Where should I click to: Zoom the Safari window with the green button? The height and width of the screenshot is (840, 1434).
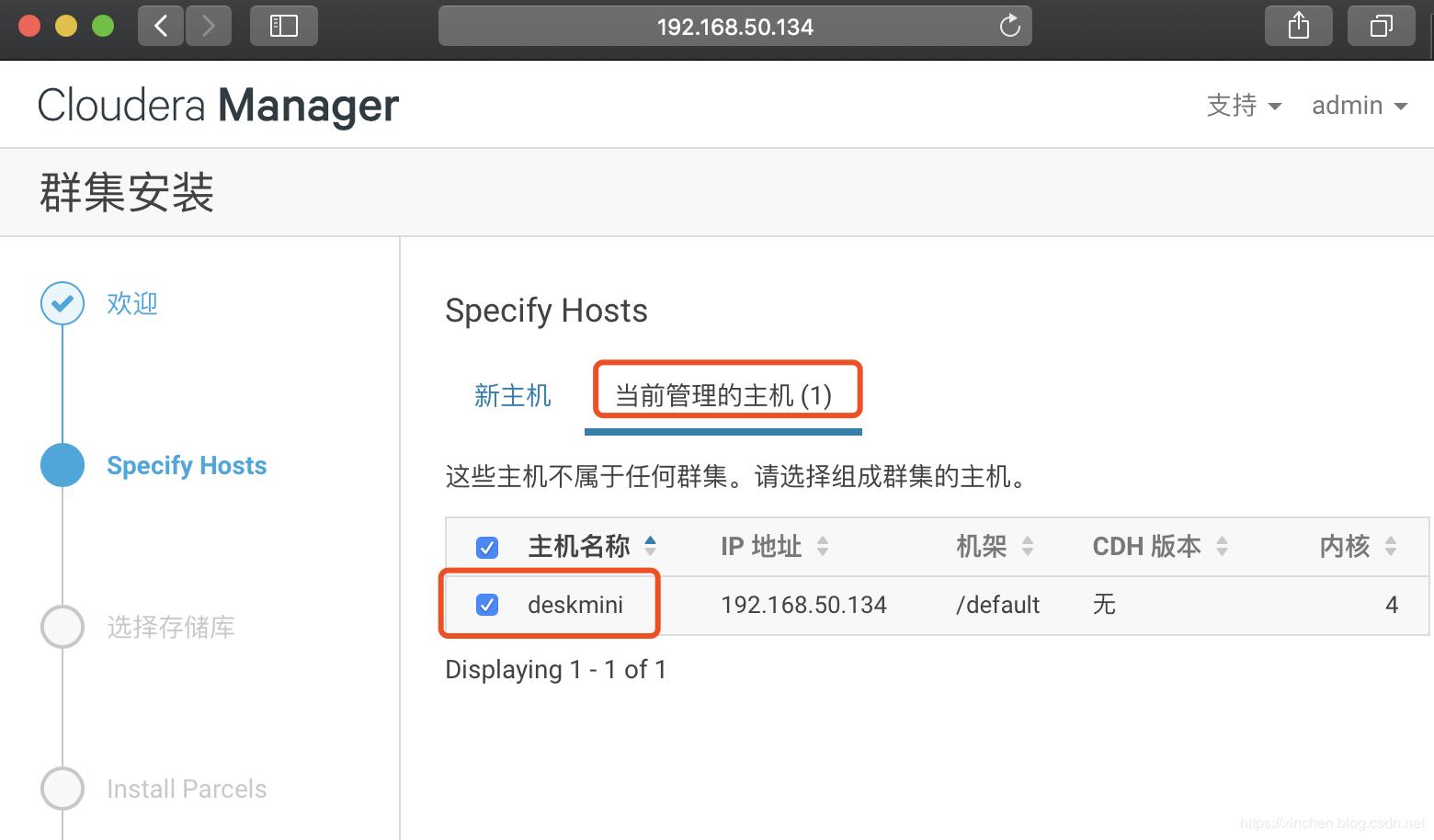[x=103, y=26]
